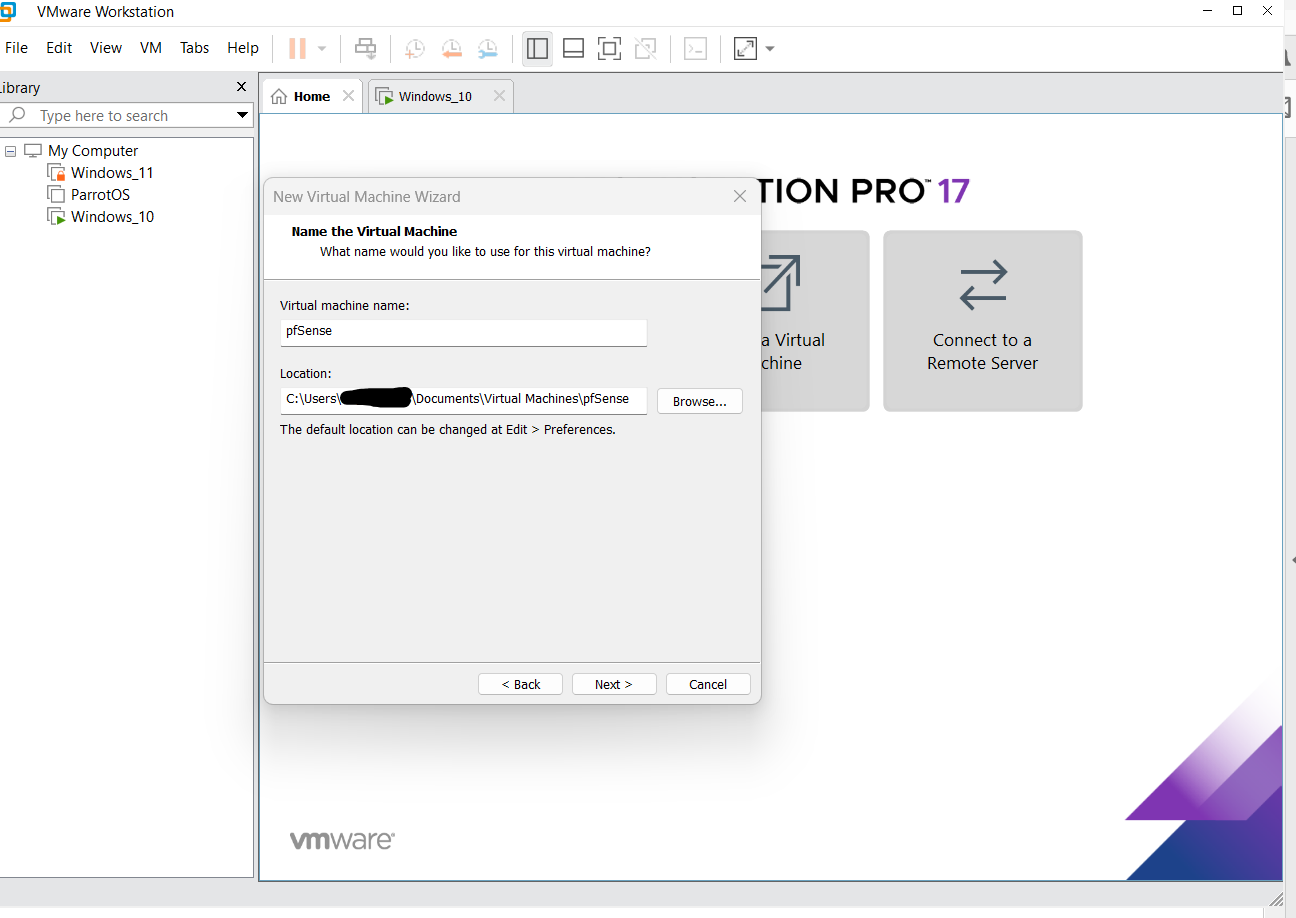Open the power options dropdown beside pause
The height and width of the screenshot is (918, 1296).
click(x=322, y=48)
